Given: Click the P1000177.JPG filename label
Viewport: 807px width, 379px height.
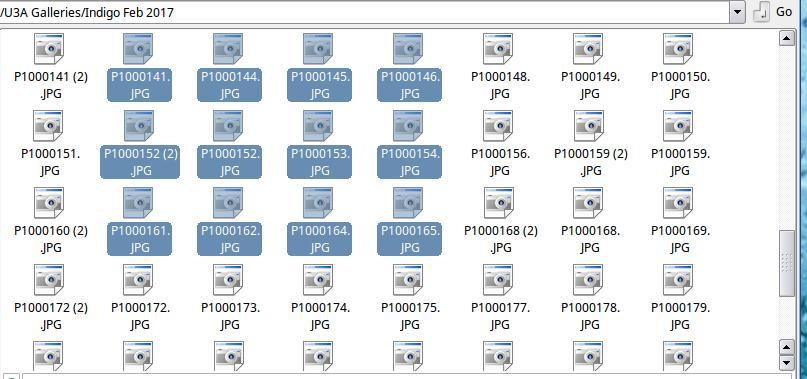Looking at the screenshot, I should 500,316.
